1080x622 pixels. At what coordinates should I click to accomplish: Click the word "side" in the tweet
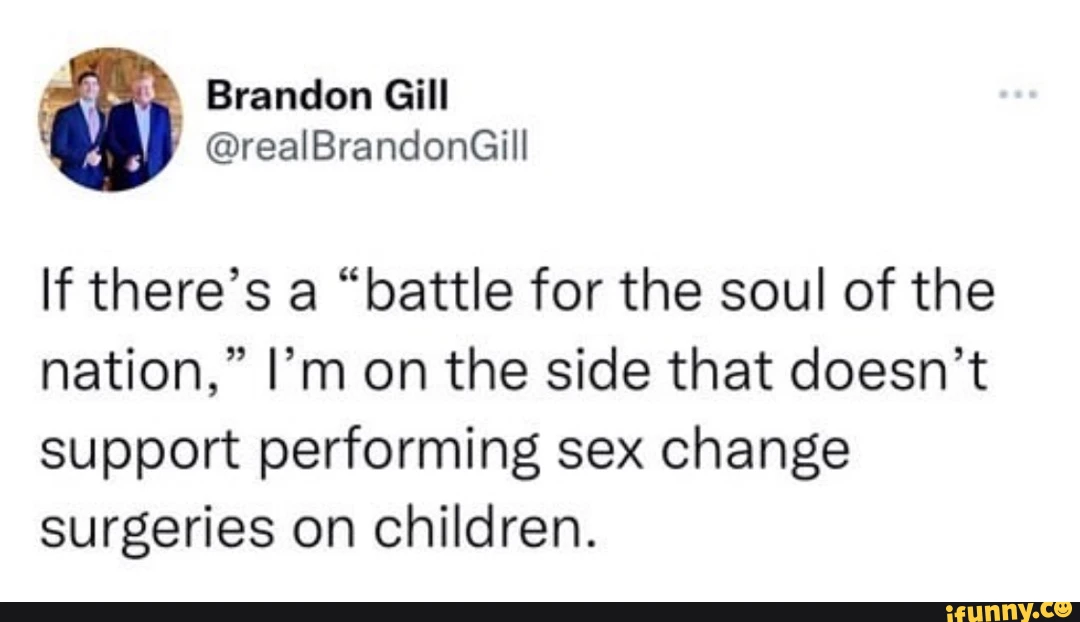pos(598,371)
